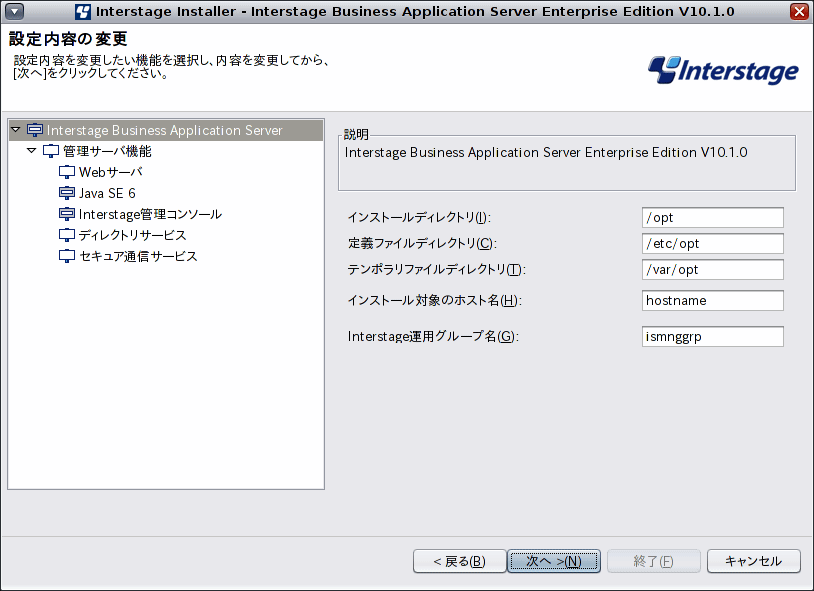Collapse the Interstage Business Application Server tree node

tap(16, 129)
